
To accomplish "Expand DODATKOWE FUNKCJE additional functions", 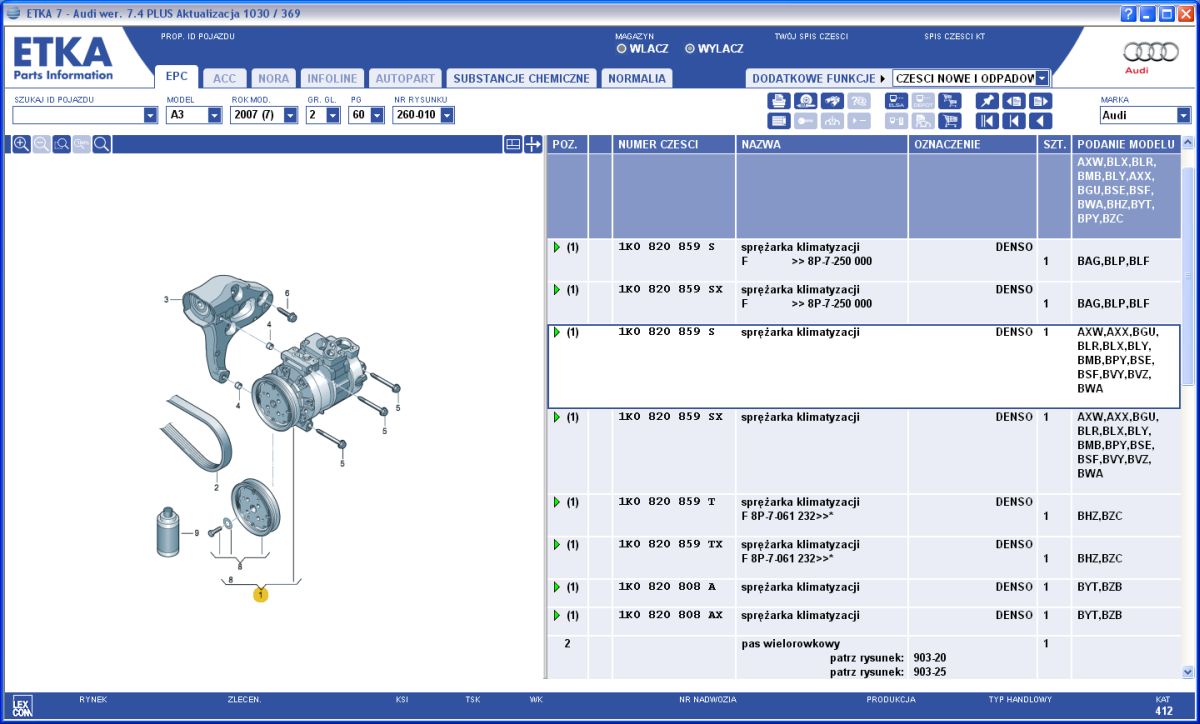I will [818, 78].
